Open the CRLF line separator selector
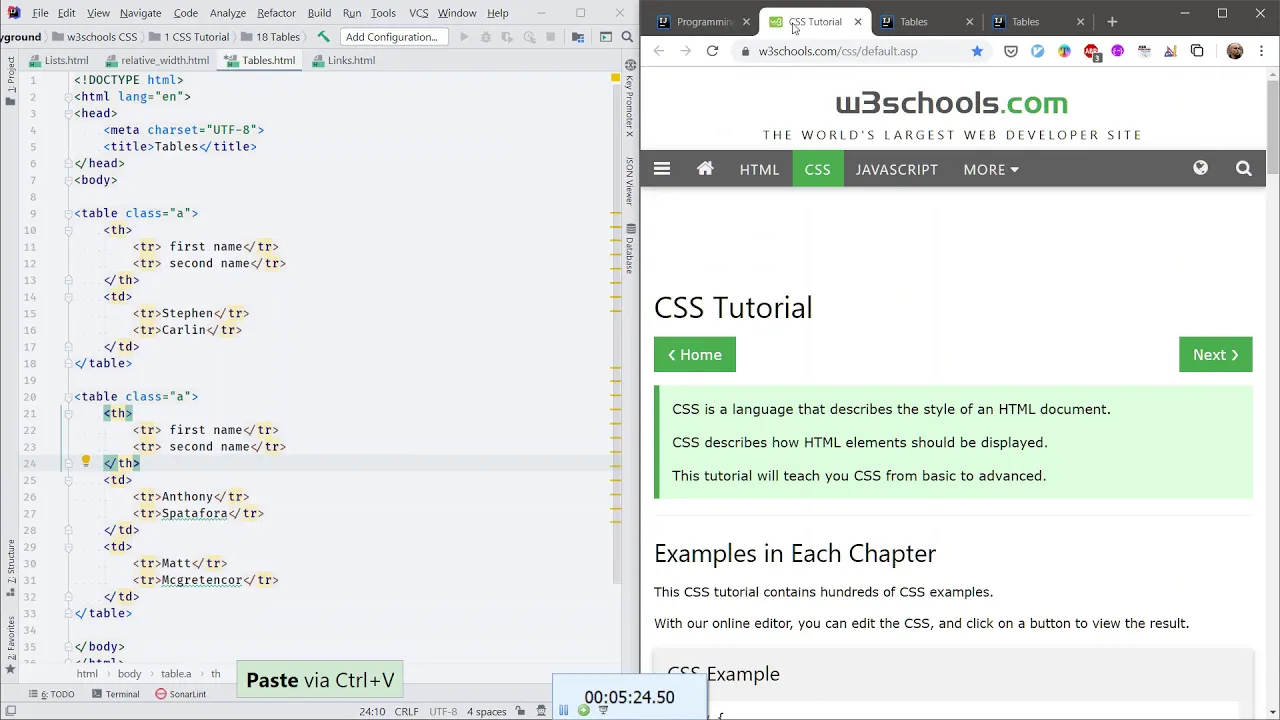Image resolution: width=1280 pixels, height=720 pixels. [x=407, y=711]
